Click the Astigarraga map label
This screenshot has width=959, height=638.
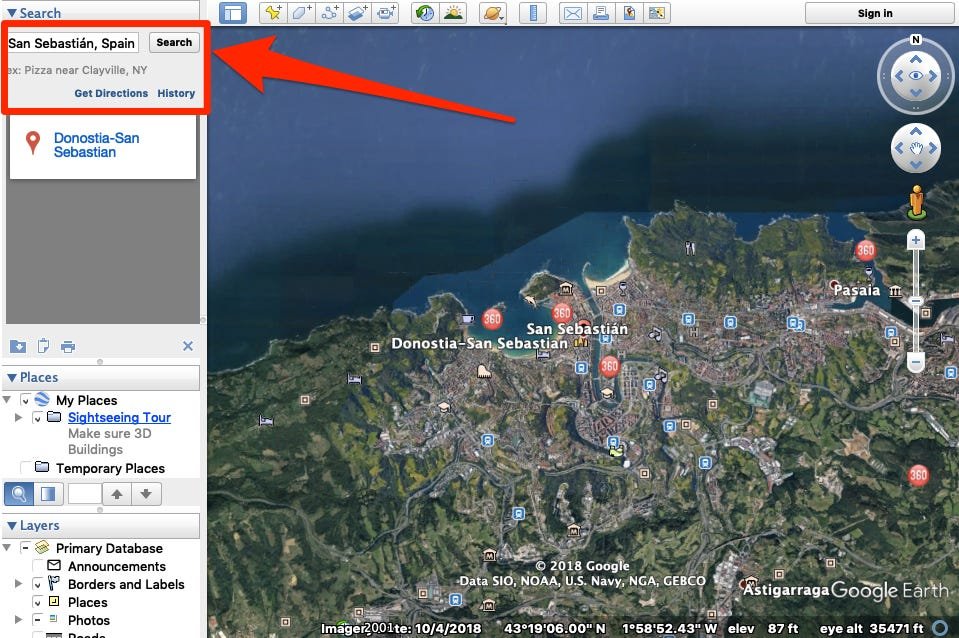point(785,590)
